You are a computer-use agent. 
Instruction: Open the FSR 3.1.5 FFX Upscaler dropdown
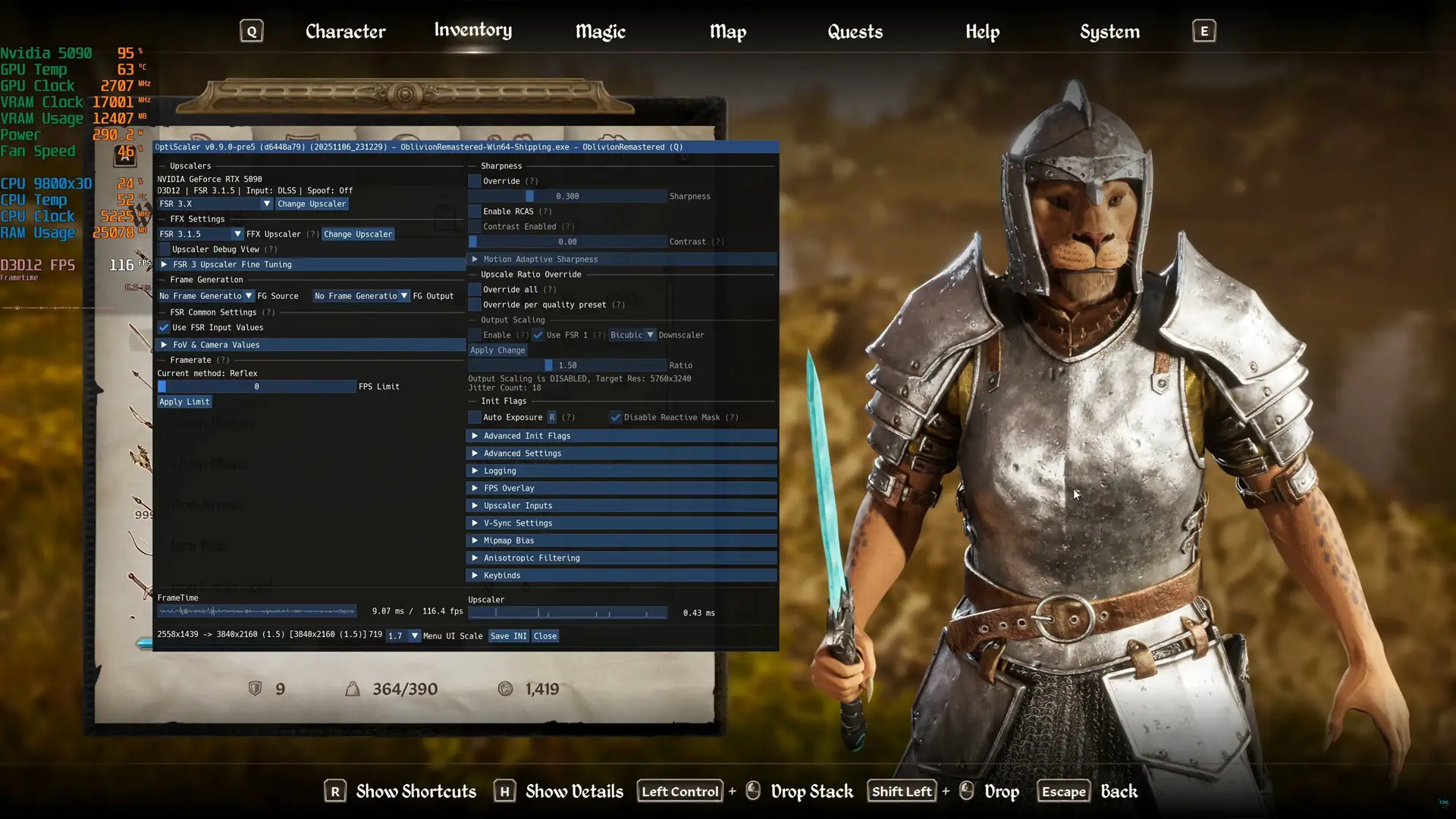(200, 234)
